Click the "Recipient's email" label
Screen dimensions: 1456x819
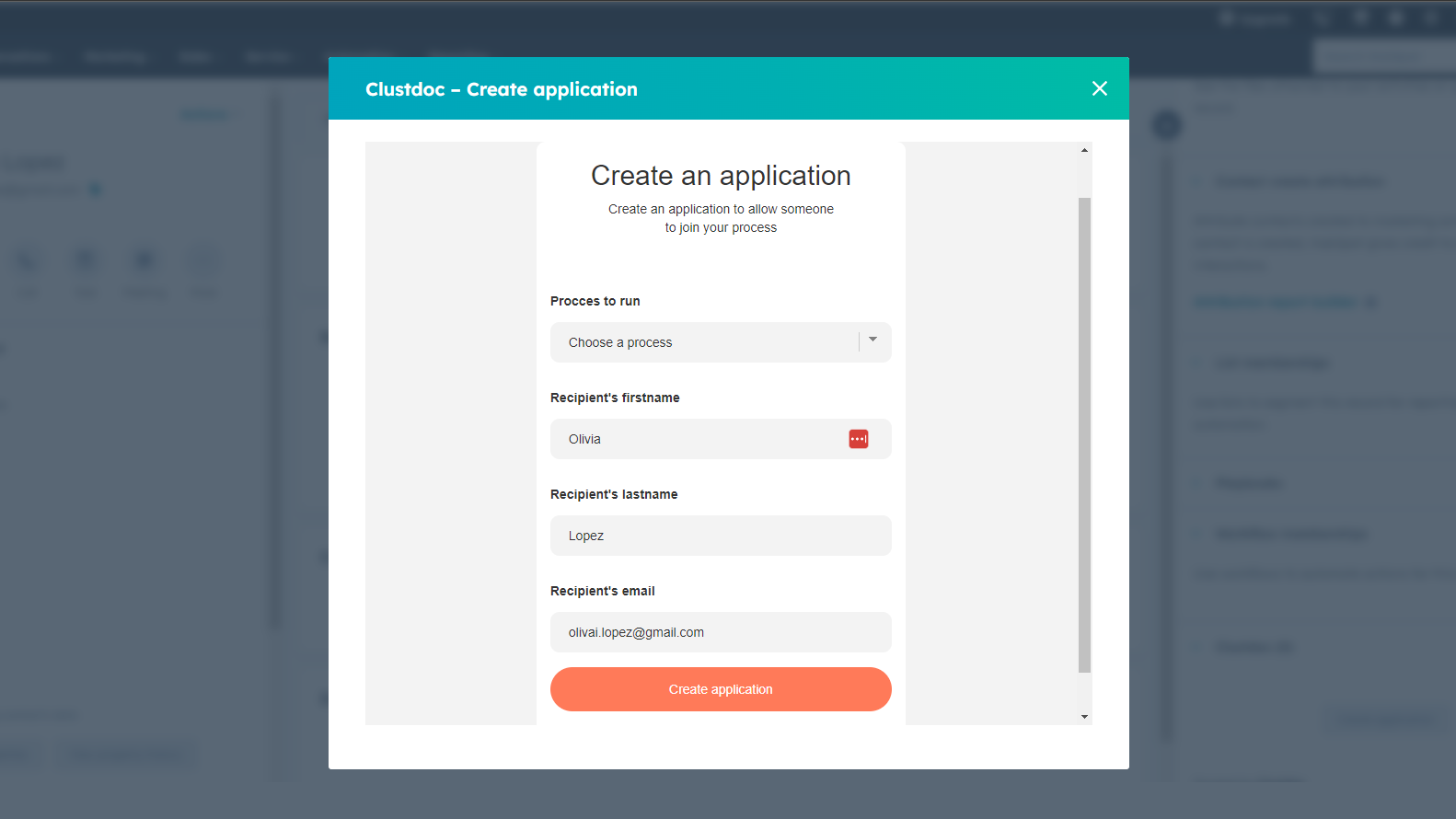tap(603, 591)
